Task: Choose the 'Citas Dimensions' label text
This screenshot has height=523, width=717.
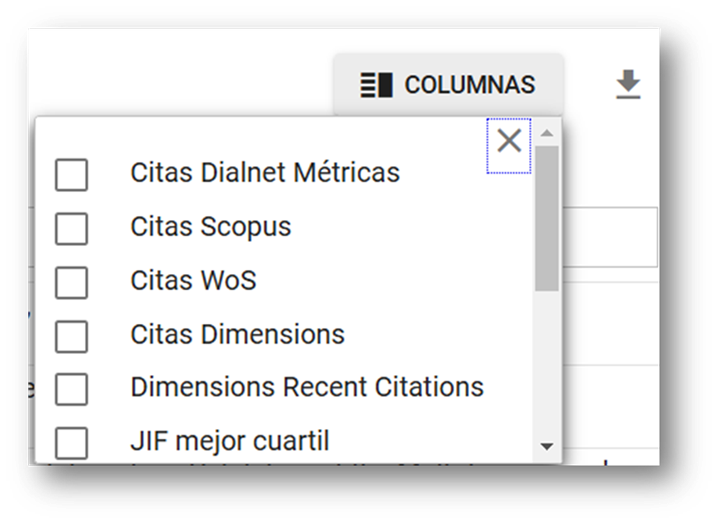Action: pyautogui.click(x=237, y=334)
